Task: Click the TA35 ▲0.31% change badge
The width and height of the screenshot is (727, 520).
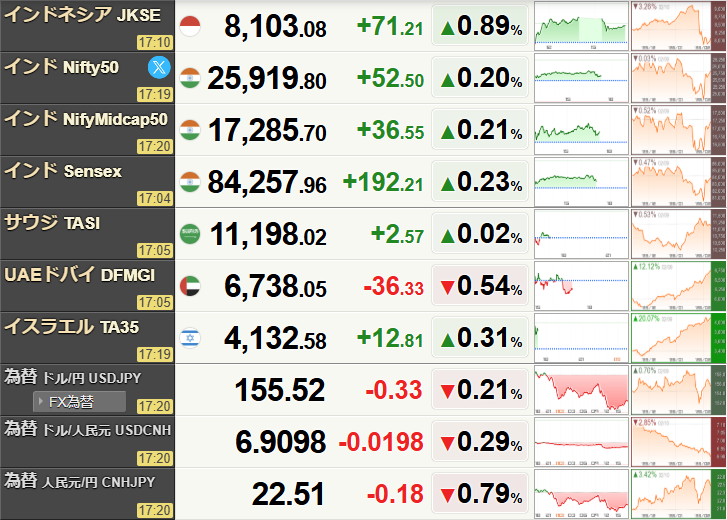Action: [480, 337]
